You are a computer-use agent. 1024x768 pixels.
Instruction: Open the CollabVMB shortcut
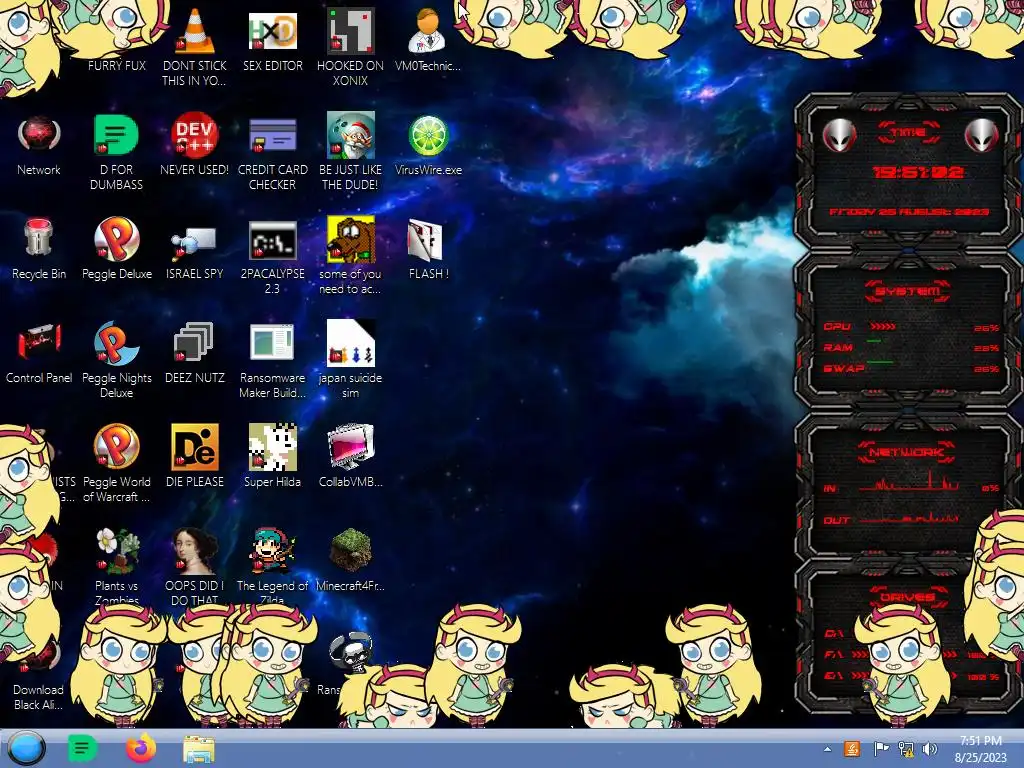point(351,456)
